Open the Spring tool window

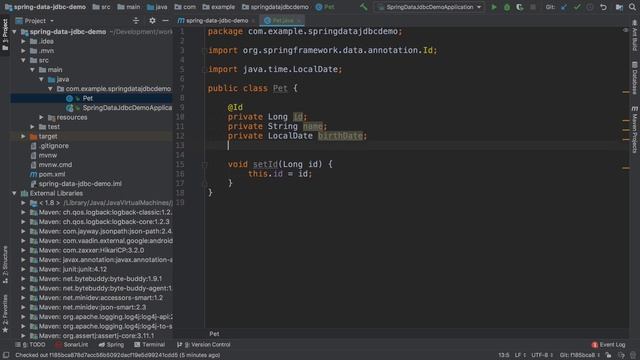(111, 345)
